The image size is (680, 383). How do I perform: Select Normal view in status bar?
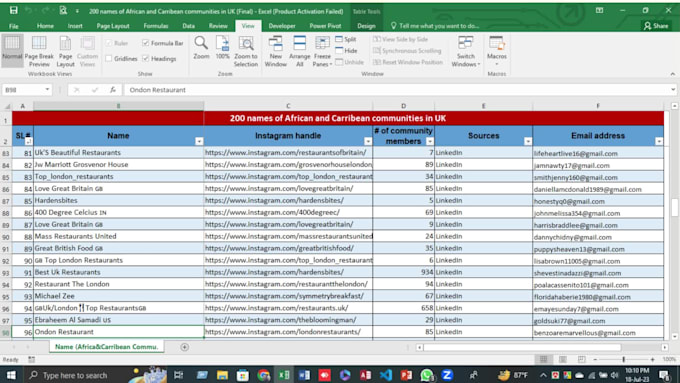[x=543, y=359]
